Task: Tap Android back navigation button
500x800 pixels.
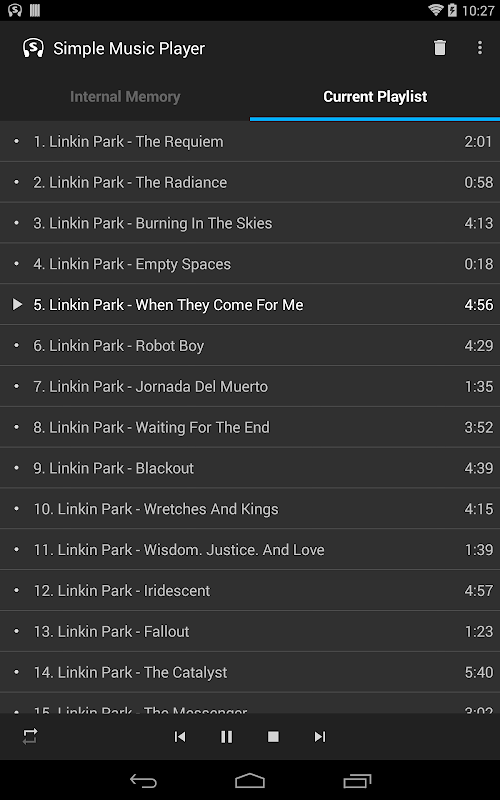Action: [143, 781]
